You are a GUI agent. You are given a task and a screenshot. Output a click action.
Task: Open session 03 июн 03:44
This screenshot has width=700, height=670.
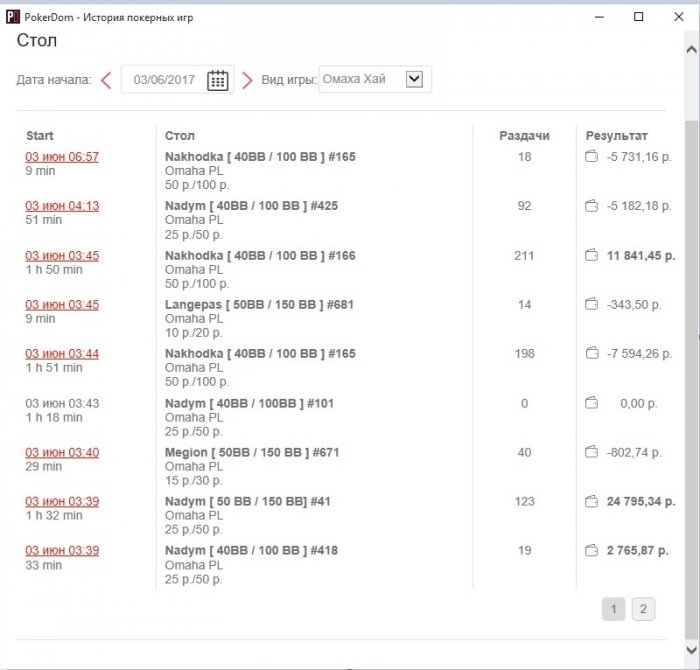62,354
